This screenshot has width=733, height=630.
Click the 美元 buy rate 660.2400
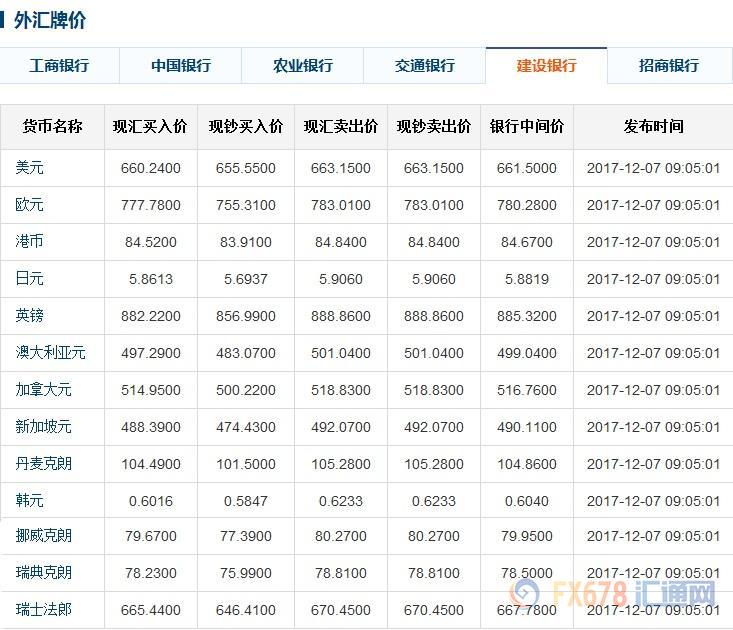coord(151,168)
